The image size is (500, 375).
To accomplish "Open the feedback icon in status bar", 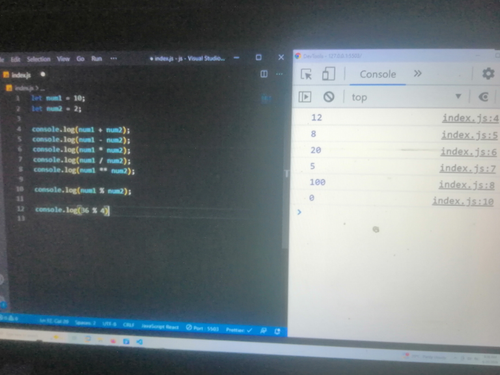I will click(263, 331).
